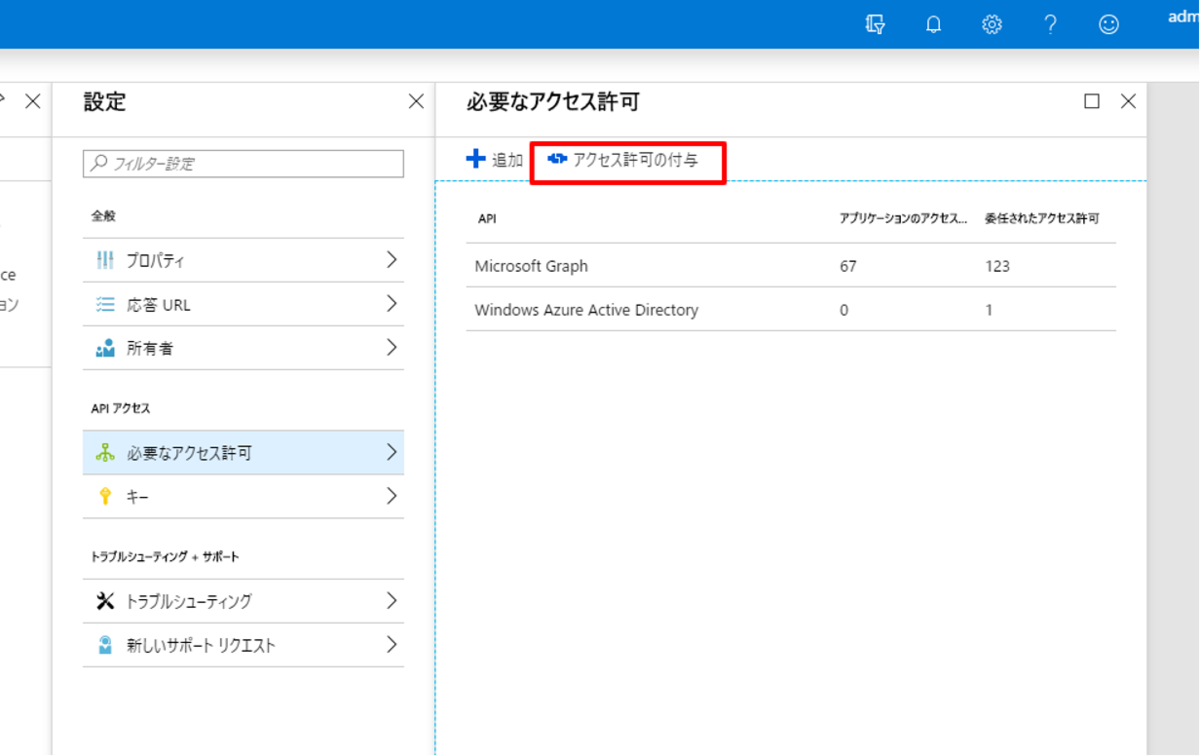Click the API column header
This screenshot has height=756, width=1200.
pyautogui.click(x=487, y=218)
